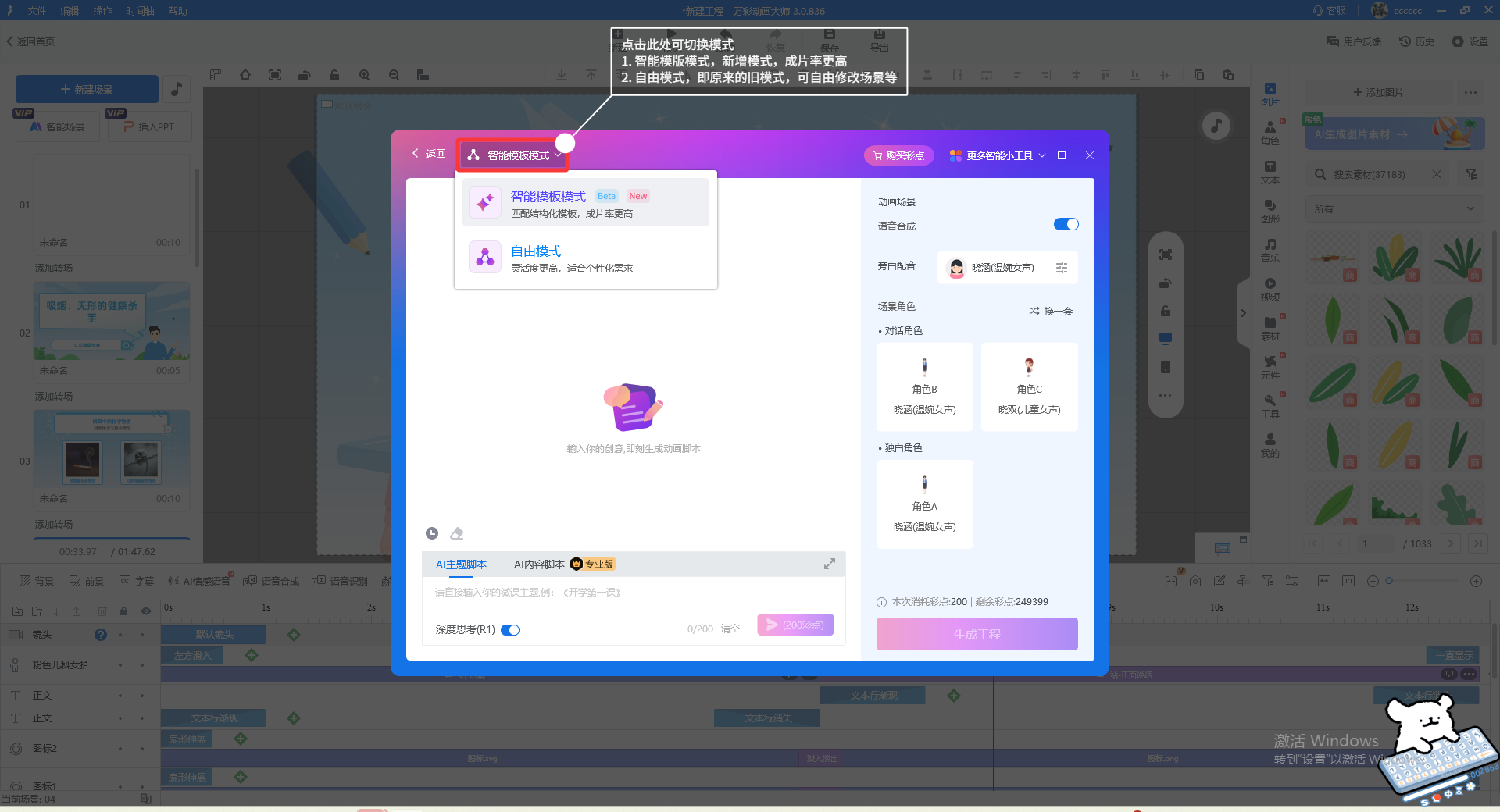Expand the script input box with the expand icon
Screen dimensions: 1500x812
[x=830, y=564]
